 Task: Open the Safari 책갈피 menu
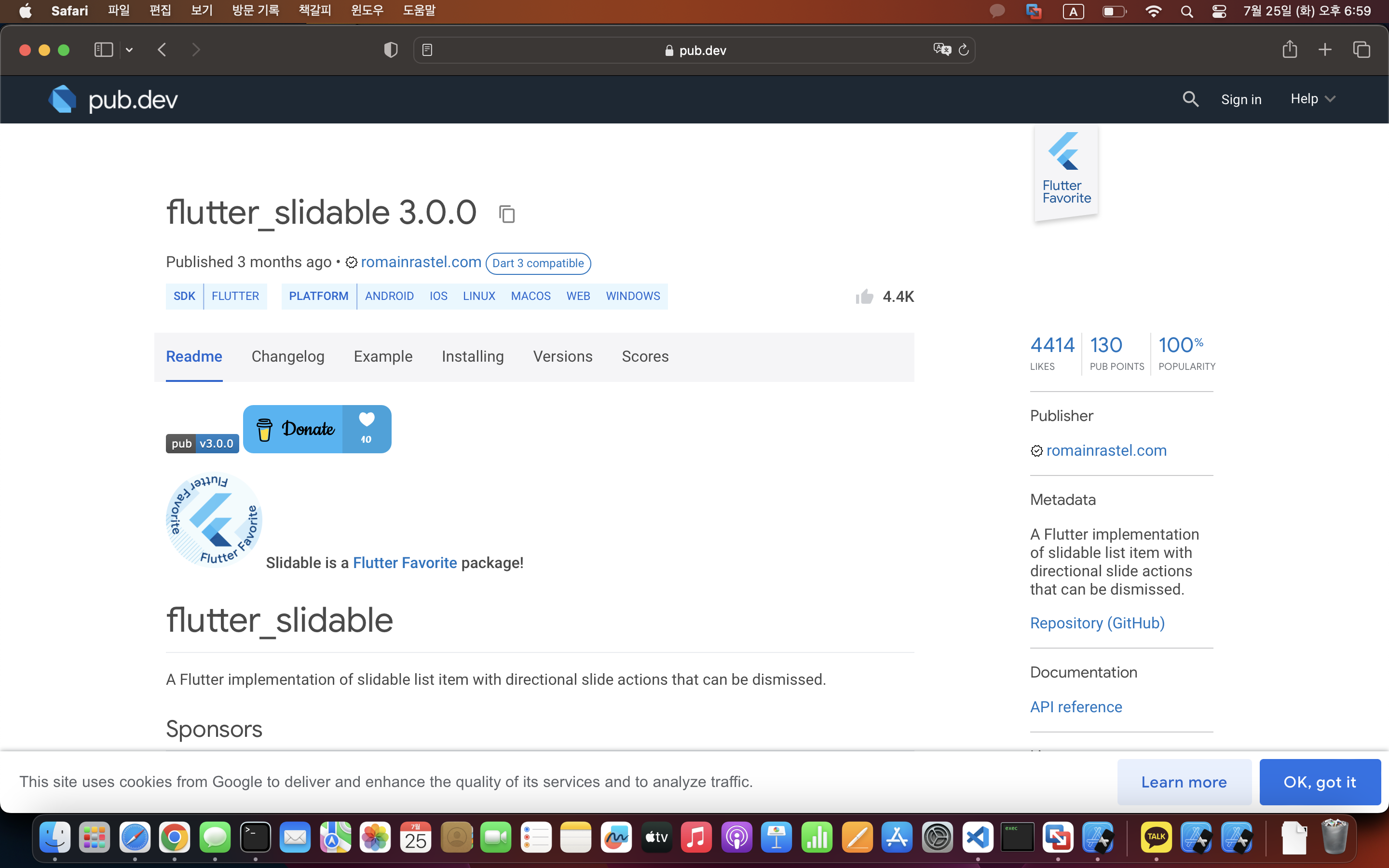(x=314, y=10)
